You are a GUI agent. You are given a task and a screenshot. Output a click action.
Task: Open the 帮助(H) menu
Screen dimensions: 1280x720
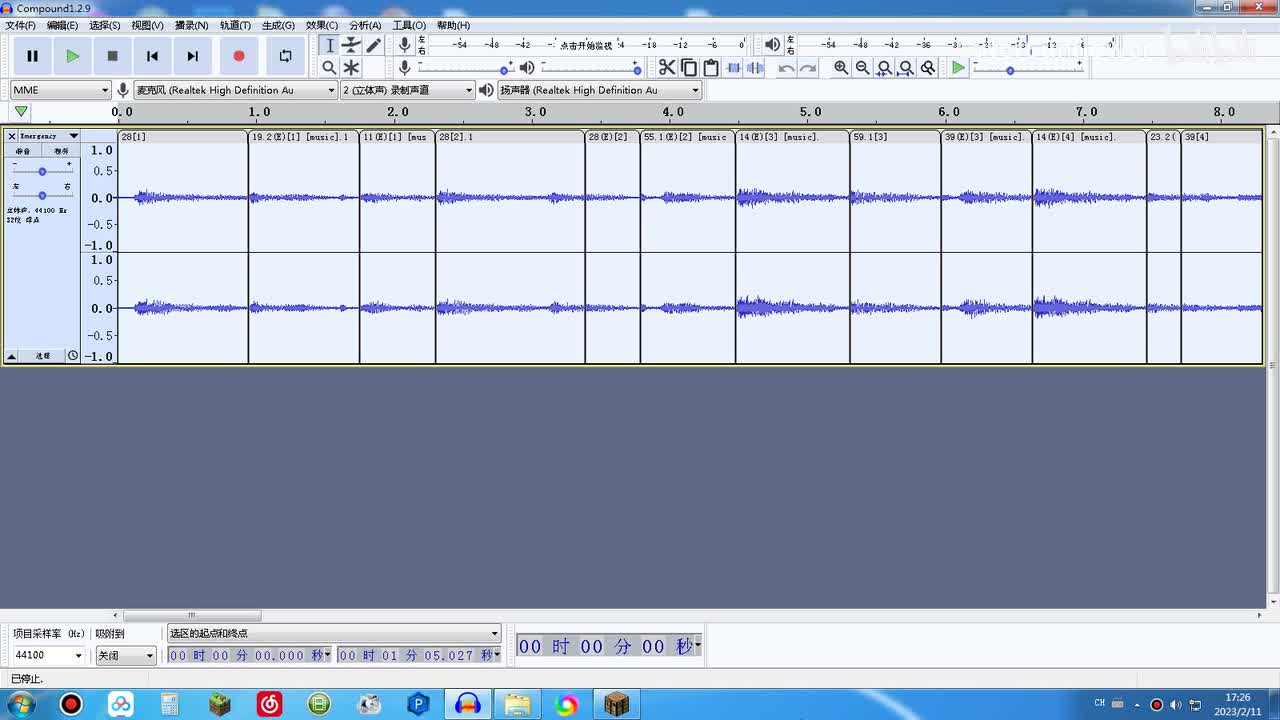click(x=453, y=25)
